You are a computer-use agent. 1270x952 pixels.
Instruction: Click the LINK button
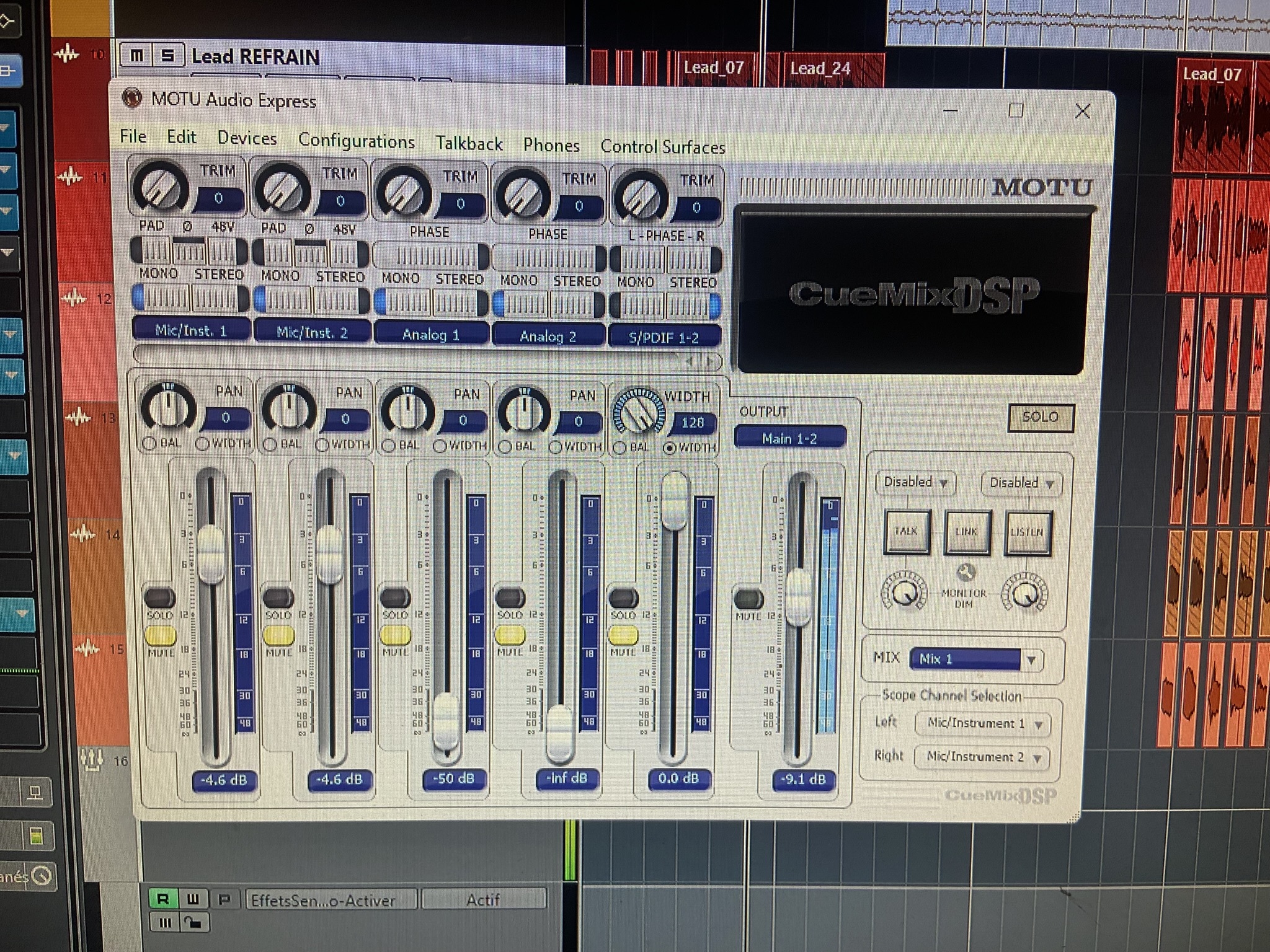966,532
